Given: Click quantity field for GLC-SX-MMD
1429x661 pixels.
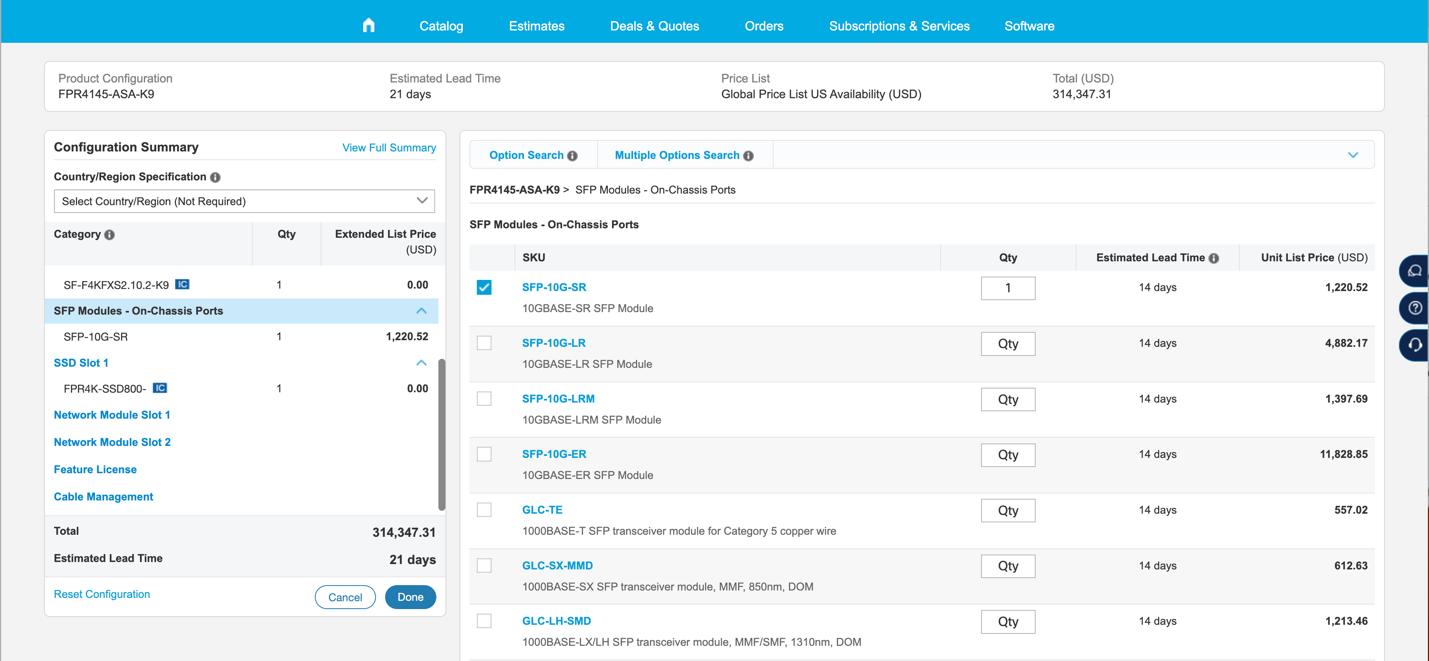Looking at the screenshot, I should (x=1008, y=566).
